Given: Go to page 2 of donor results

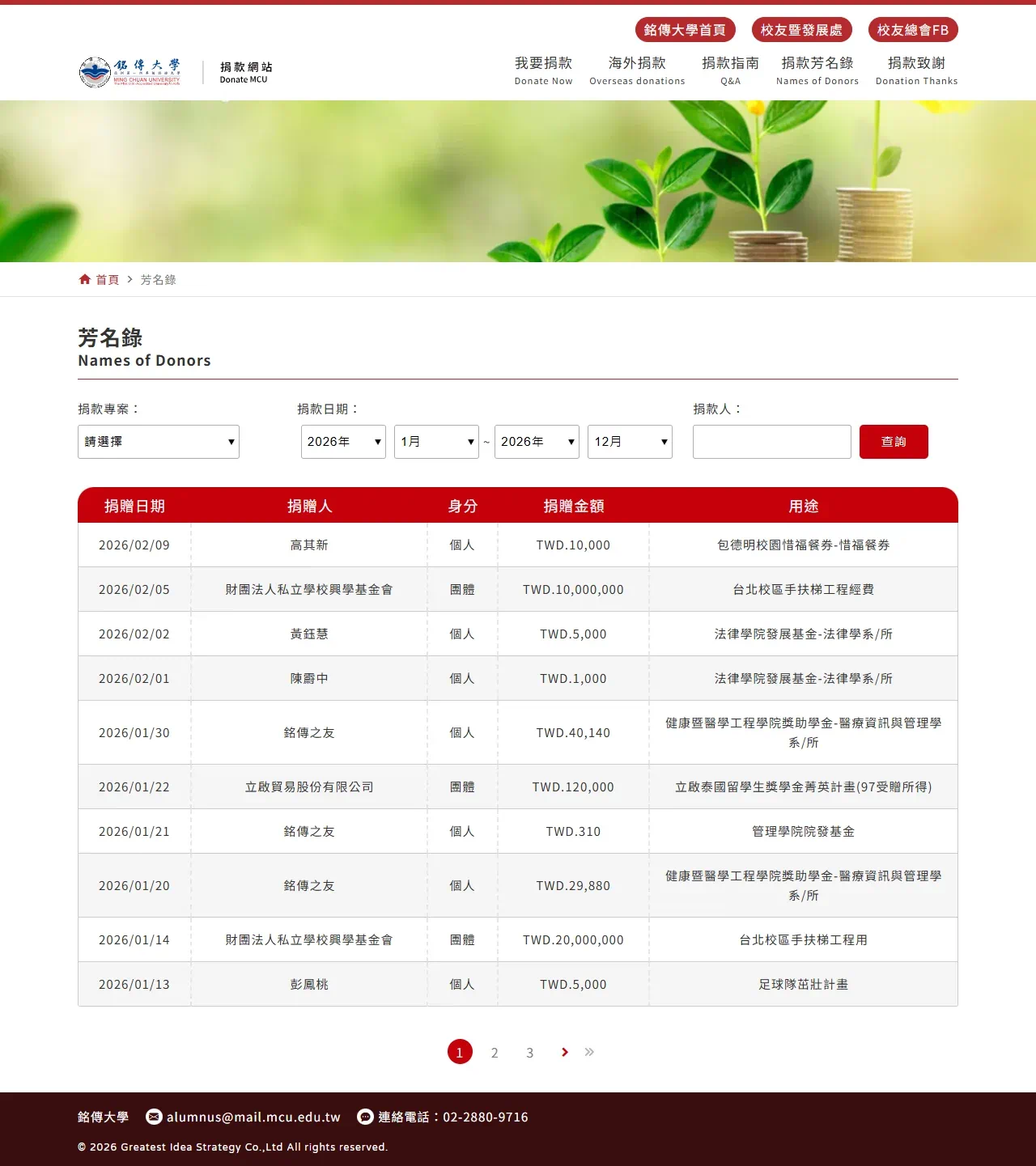Looking at the screenshot, I should (x=495, y=1052).
